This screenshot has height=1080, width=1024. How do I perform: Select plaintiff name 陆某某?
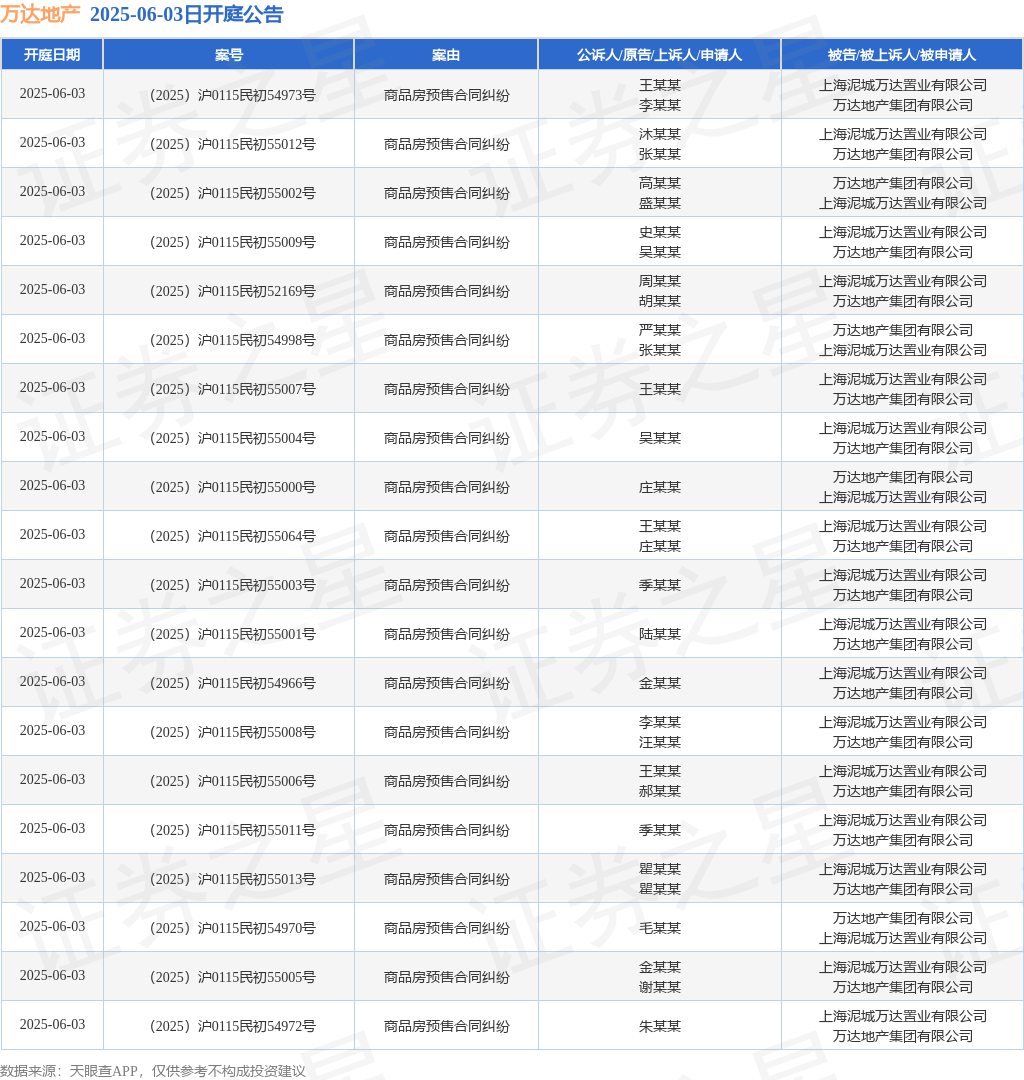[x=660, y=634]
